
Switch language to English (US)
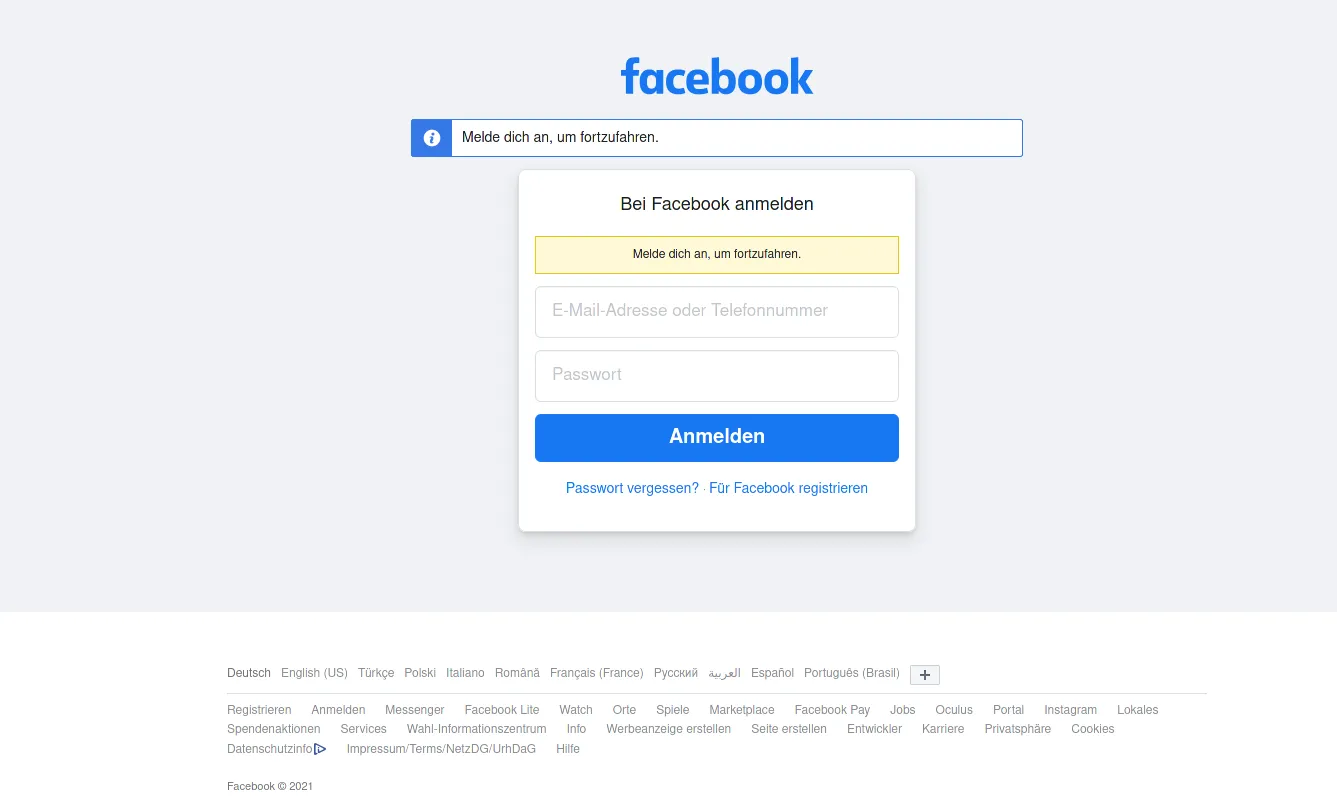point(314,673)
